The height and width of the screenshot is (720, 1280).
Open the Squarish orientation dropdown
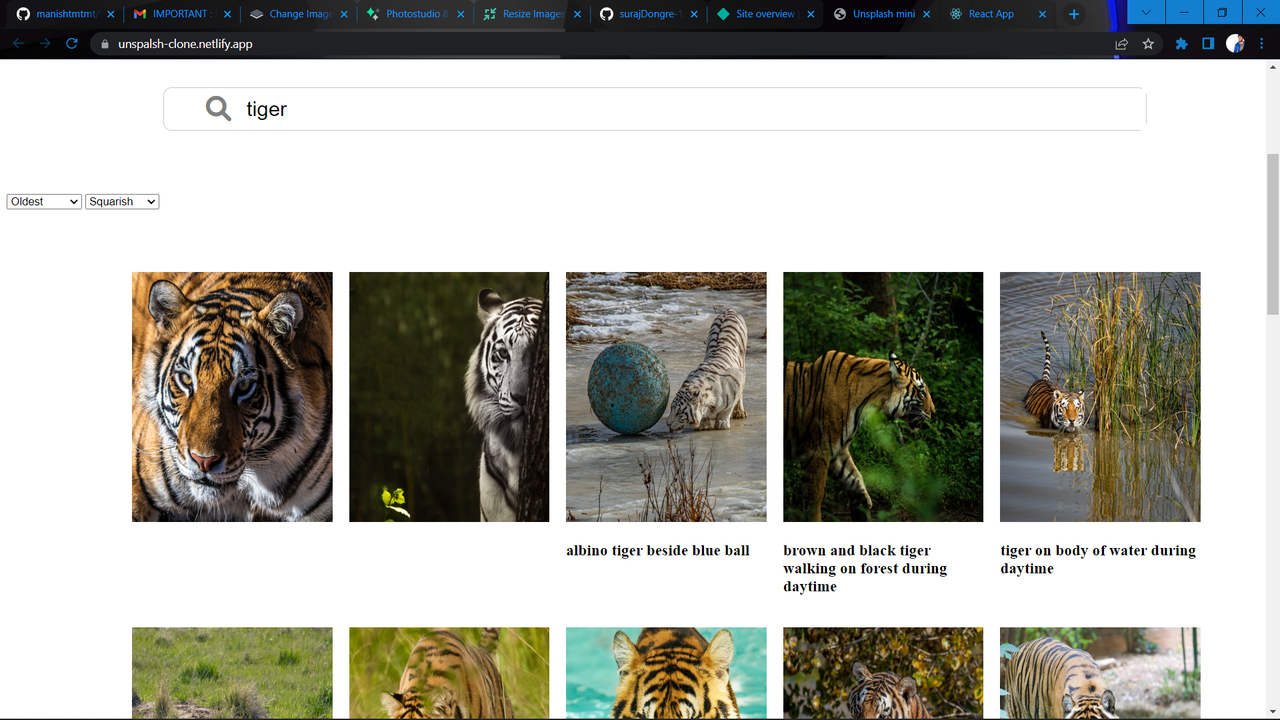[x=121, y=201]
